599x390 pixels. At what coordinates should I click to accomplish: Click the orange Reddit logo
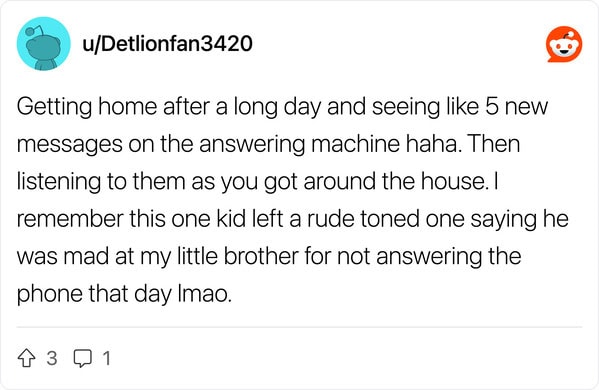pyautogui.click(x=564, y=44)
